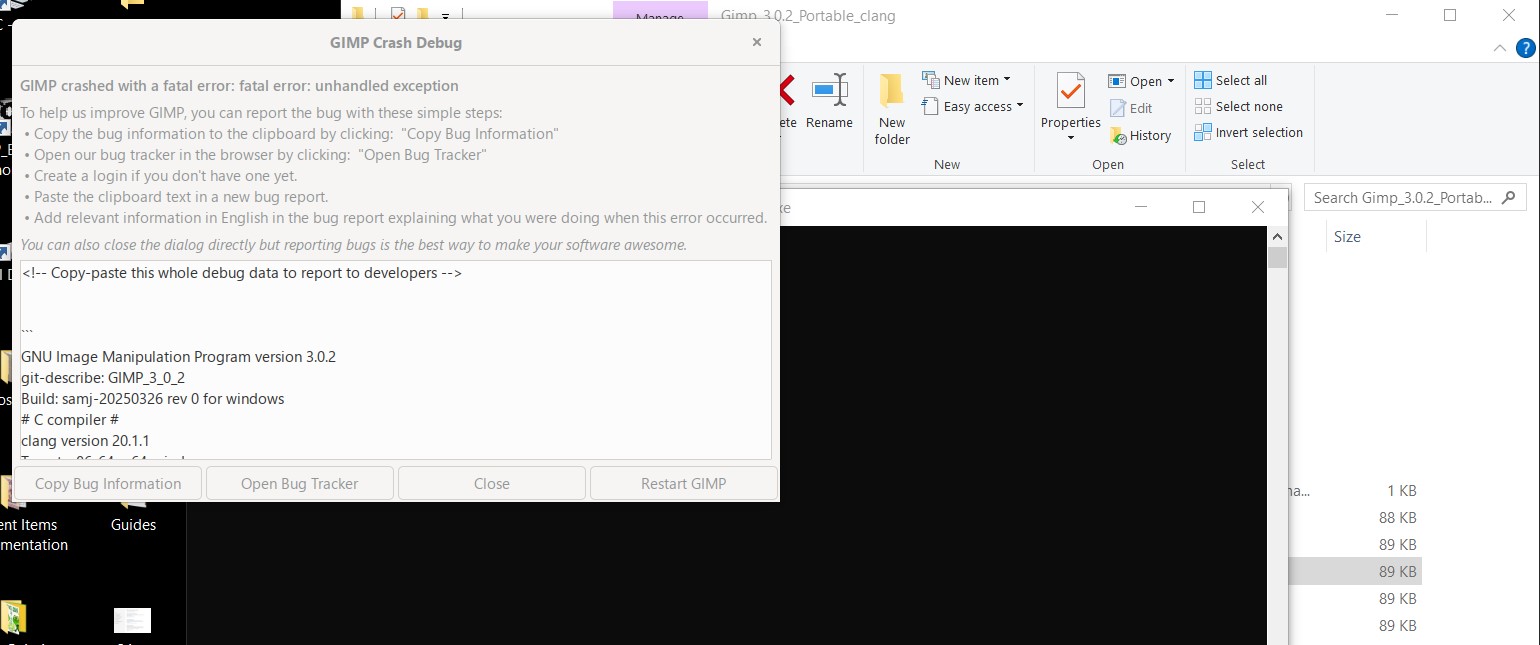Open Customize Quick Access Toolbar dropdown arrow
1540x645 pixels.
[x=446, y=16]
